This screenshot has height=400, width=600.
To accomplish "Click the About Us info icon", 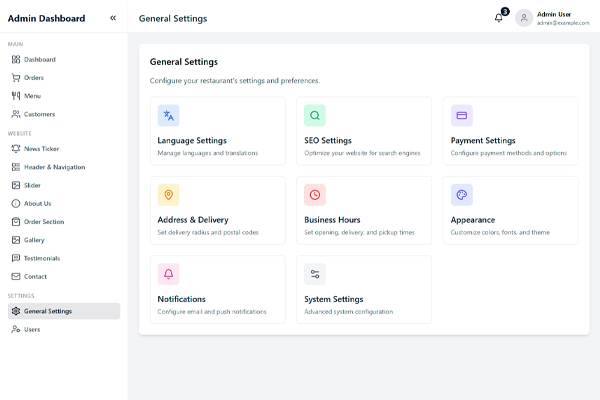I will (16, 203).
